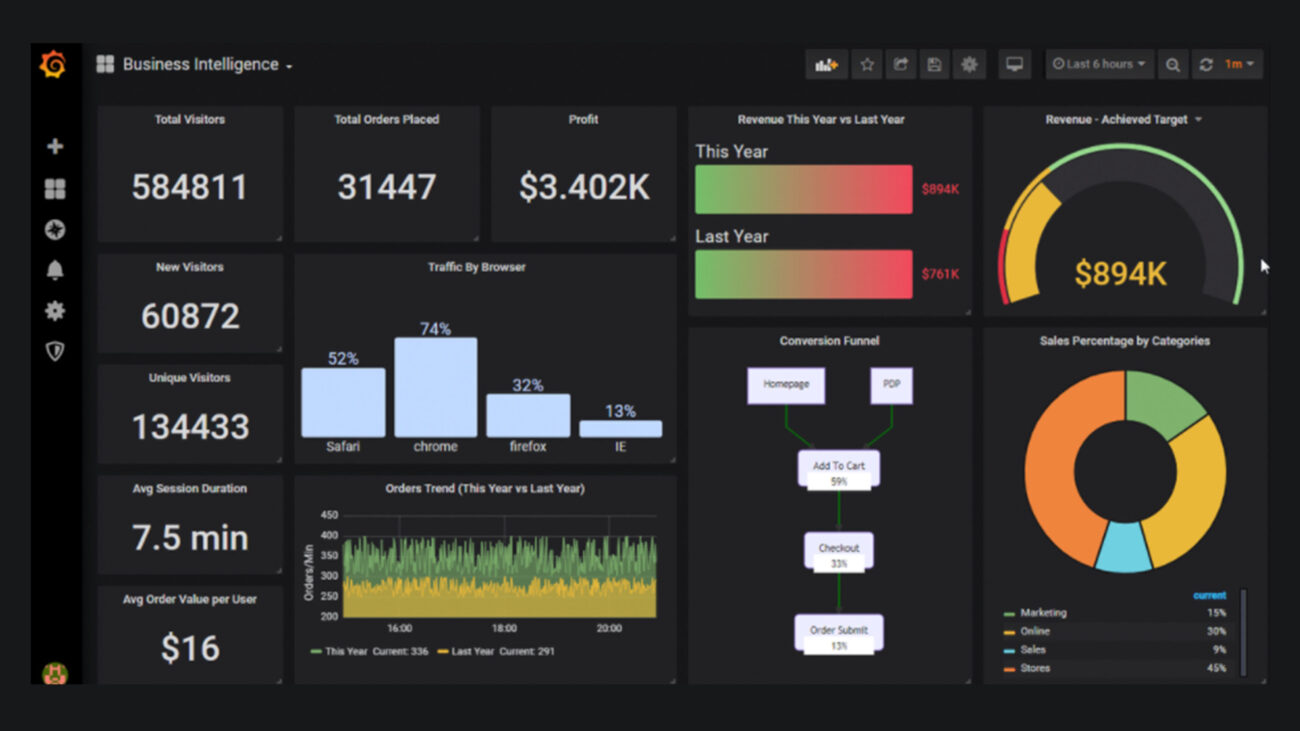Open the Grafana logo menu
Image resolution: width=1300 pixels, height=731 pixels.
[55, 63]
